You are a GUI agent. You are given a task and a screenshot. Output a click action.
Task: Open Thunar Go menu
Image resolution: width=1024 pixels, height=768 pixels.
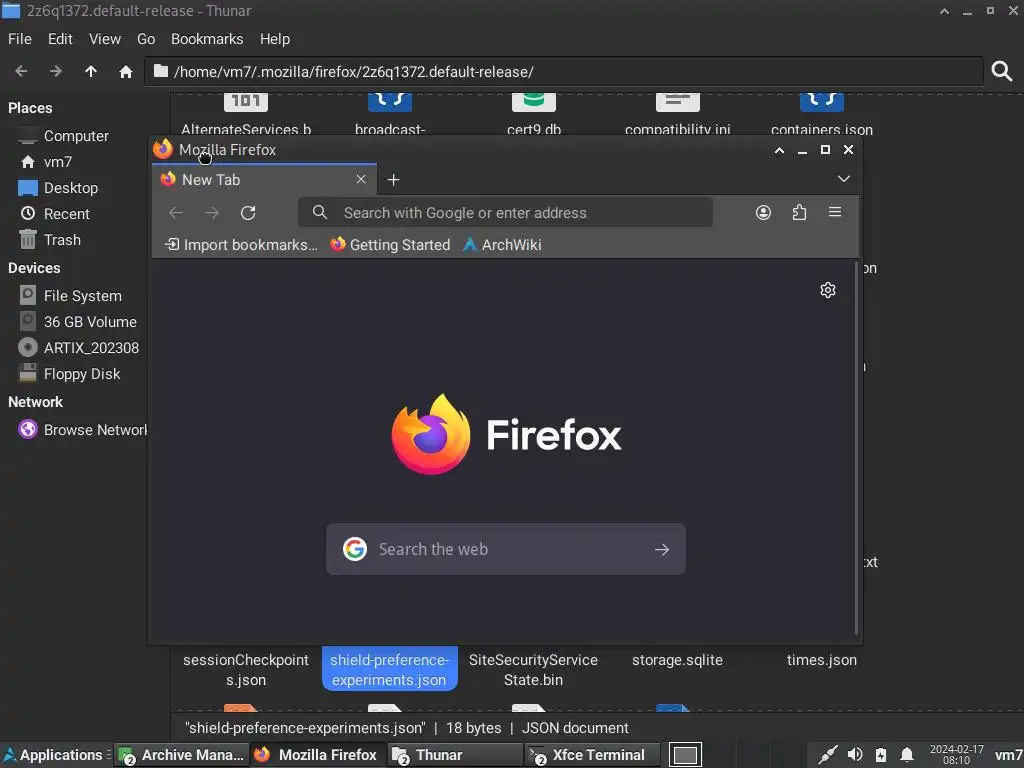pos(146,39)
